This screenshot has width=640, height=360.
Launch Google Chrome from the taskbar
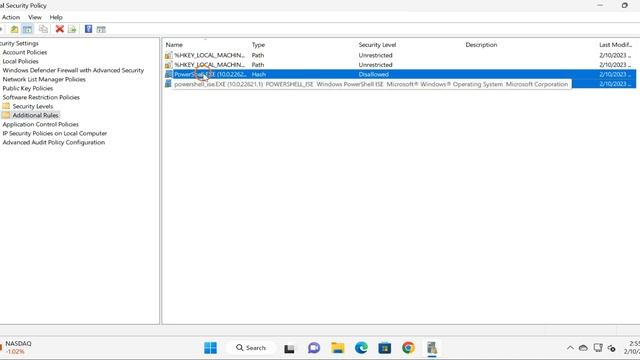coord(408,348)
